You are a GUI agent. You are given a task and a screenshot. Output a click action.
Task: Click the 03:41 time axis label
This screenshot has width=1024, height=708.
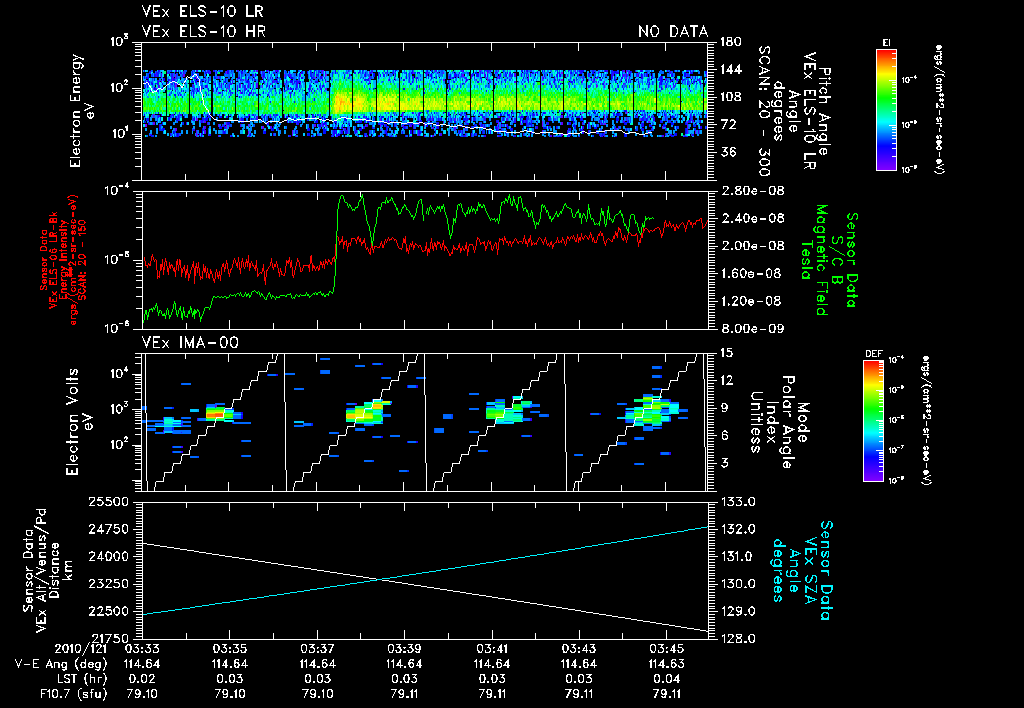(492, 650)
